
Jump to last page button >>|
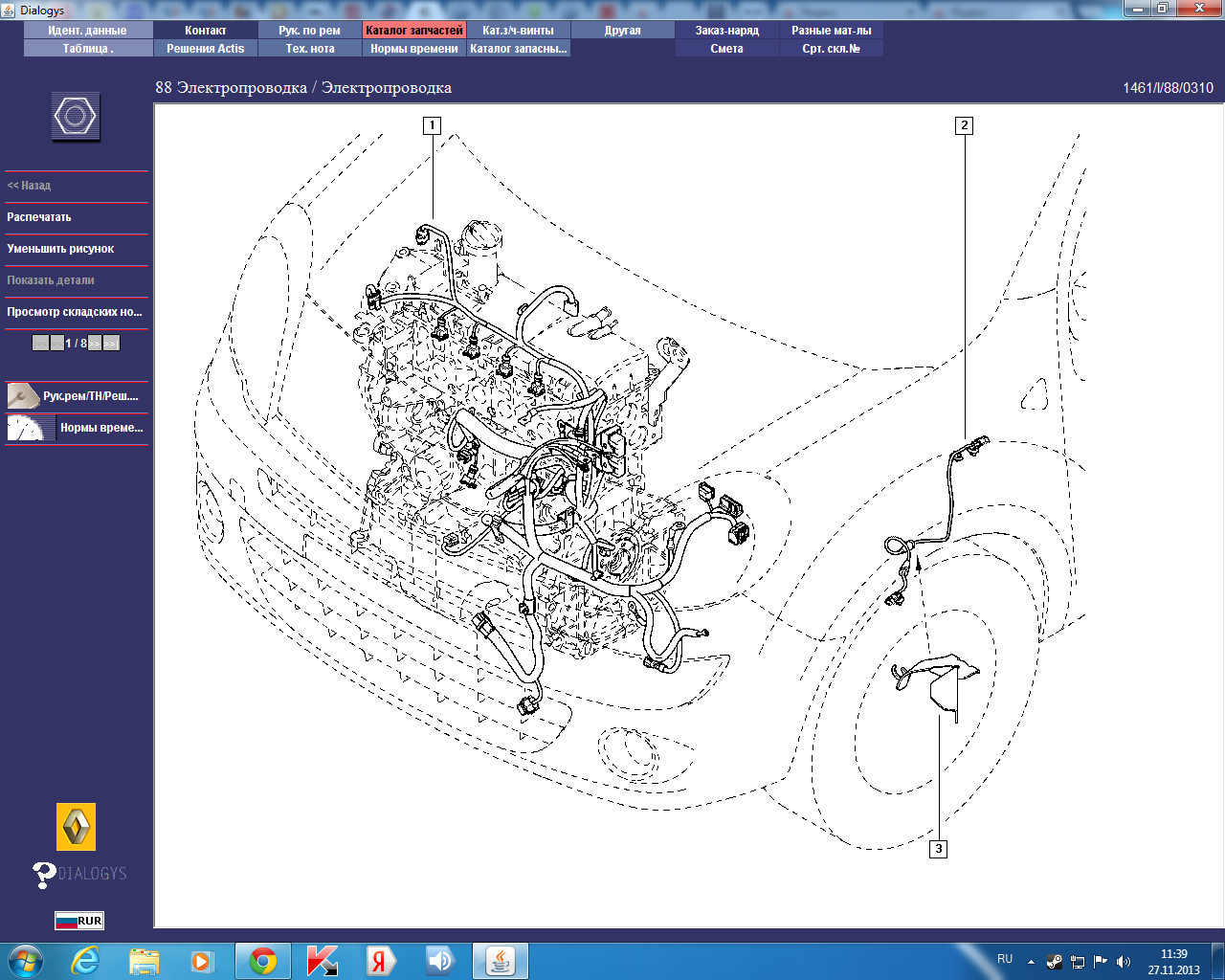pyautogui.click(x=112, y=343)
